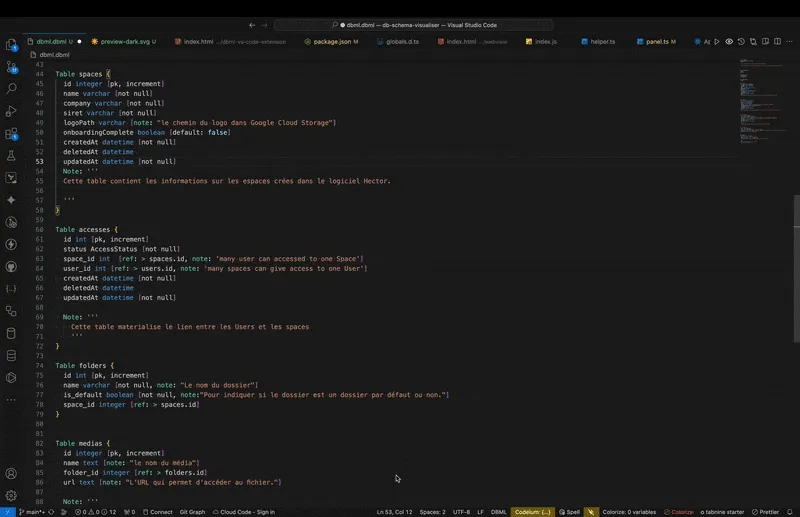This screenshot has height=517, width=800.
Task: Click Git Graph in status bar
Action: [190, 511]
